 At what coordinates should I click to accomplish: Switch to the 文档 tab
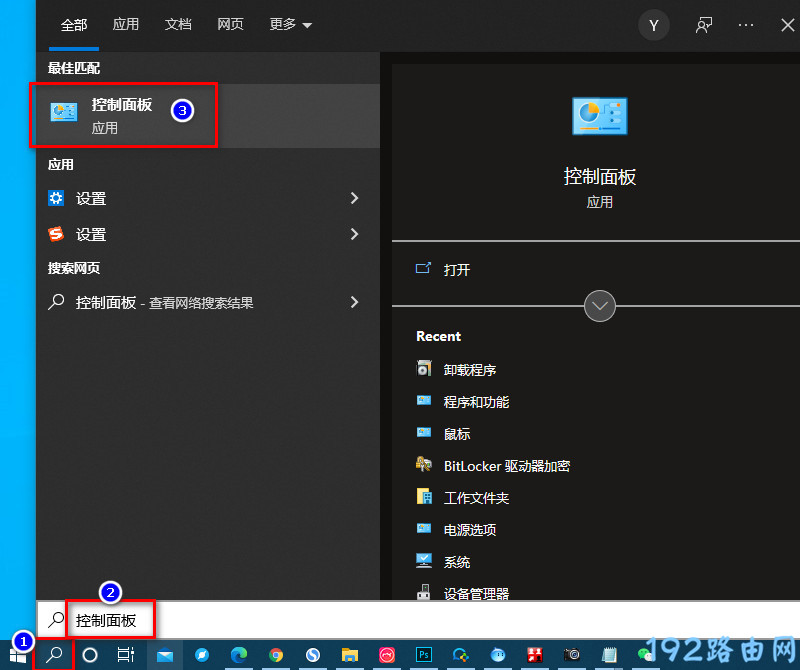(178, 25)
